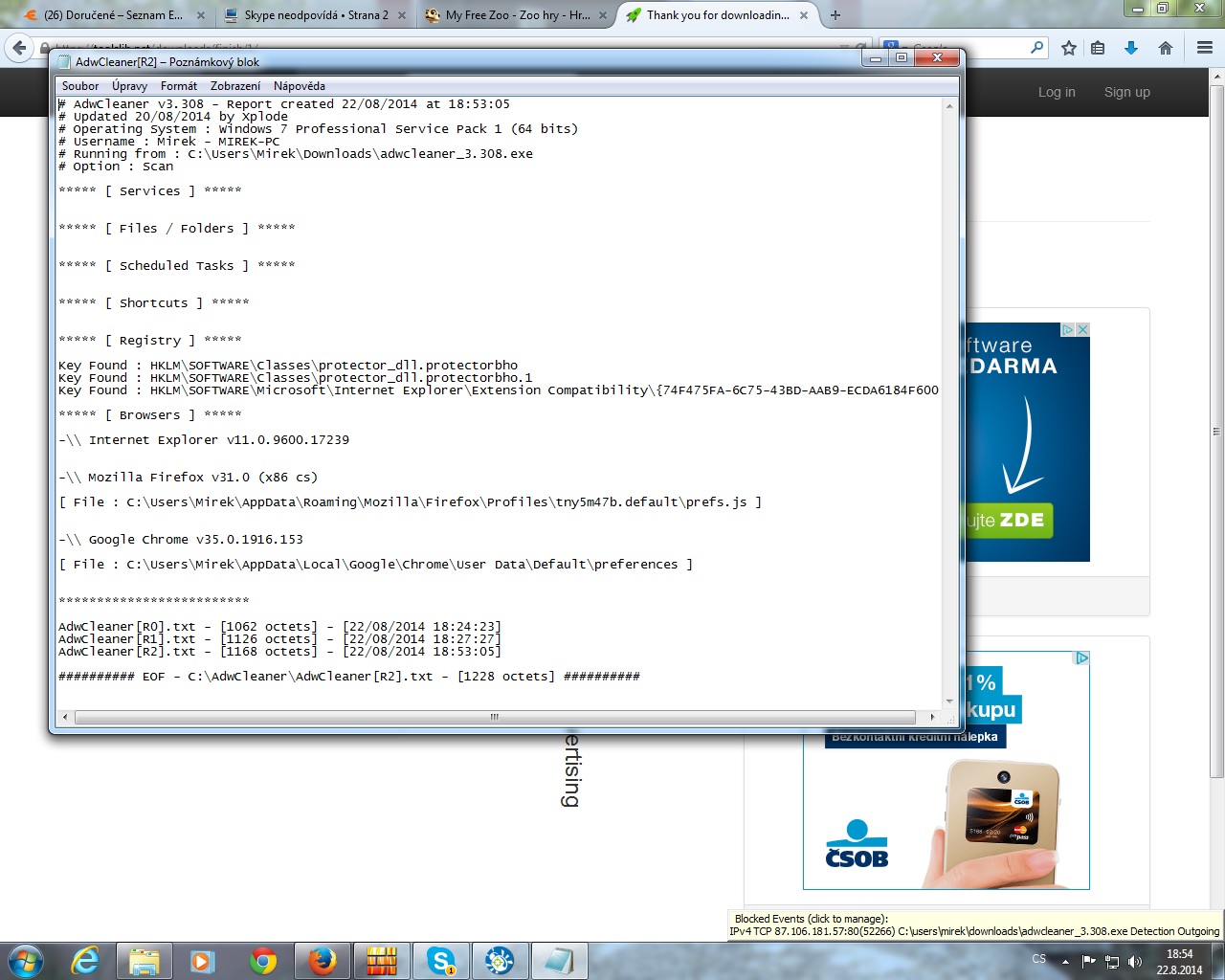Open Firefox downloads panel
This screenshot has width=1225, height=980.
[x=1131, y=48]
